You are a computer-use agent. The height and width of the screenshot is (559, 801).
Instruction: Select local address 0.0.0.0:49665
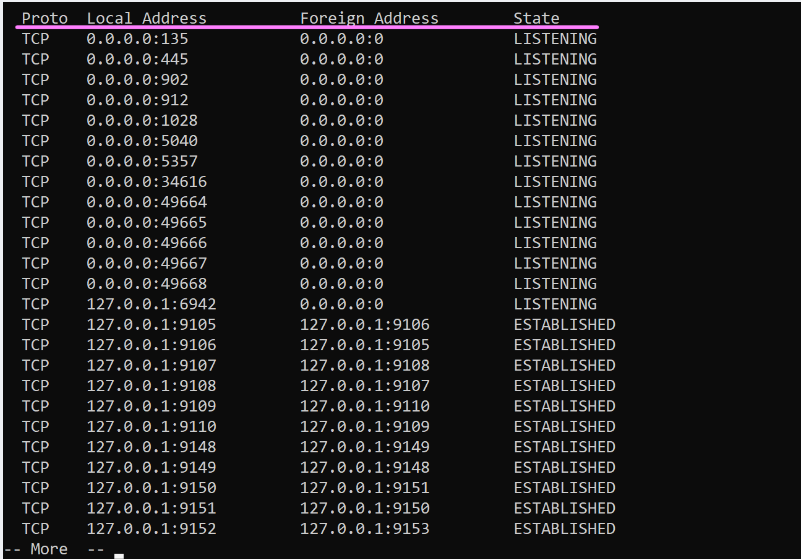(147, 223)
